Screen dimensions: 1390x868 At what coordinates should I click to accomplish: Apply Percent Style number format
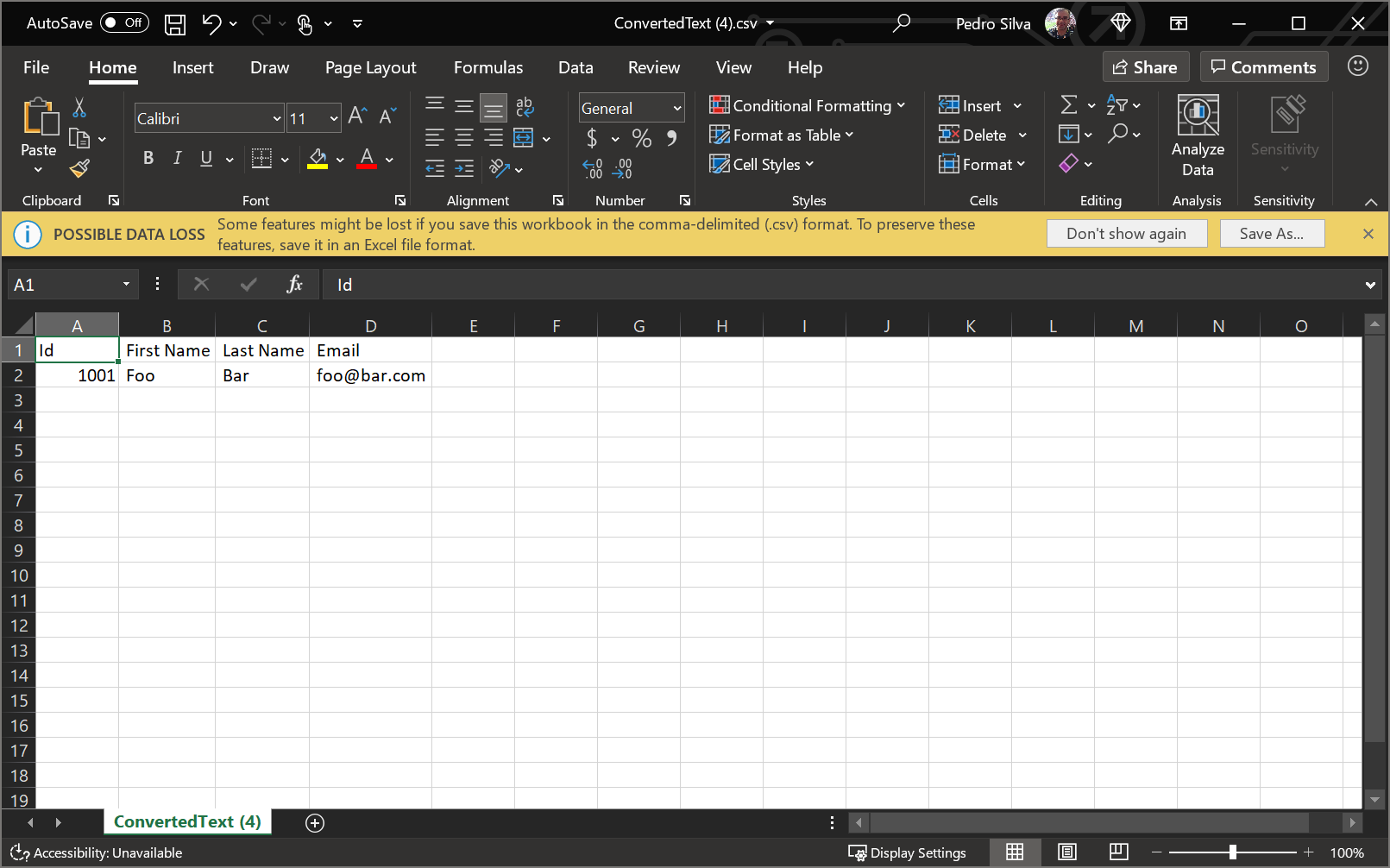click(x=641, y=138)
